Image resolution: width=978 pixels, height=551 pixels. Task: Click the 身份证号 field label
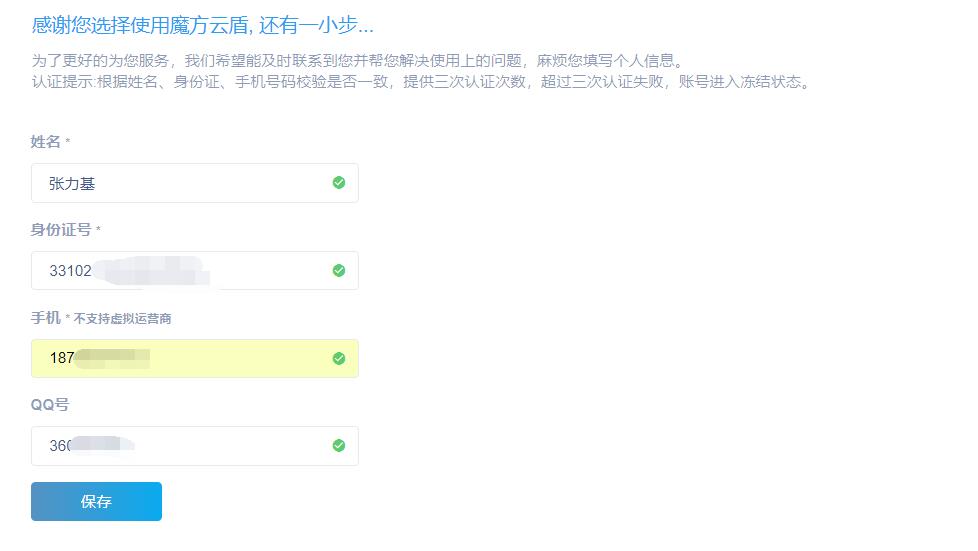coord(61,230)
